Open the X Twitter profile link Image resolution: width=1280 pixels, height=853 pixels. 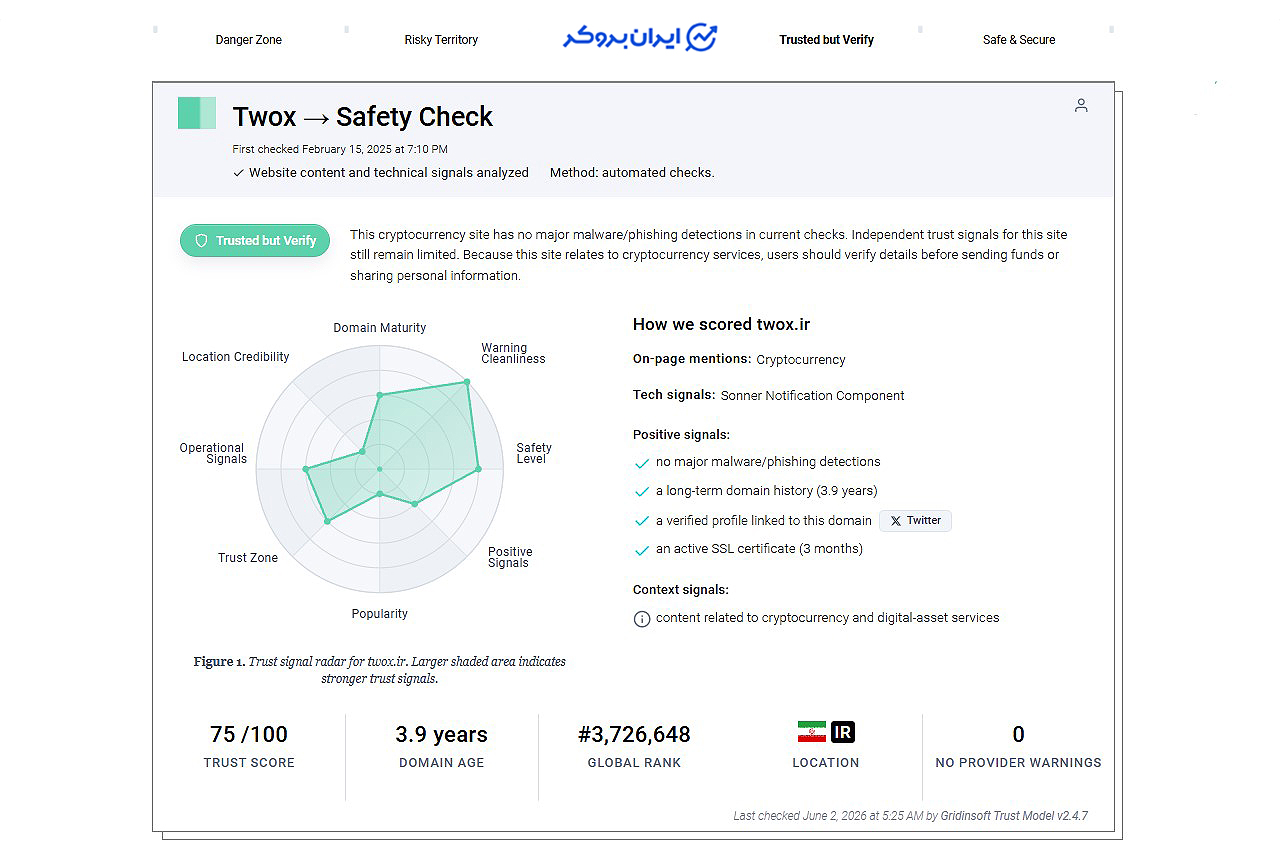[915, 520]
